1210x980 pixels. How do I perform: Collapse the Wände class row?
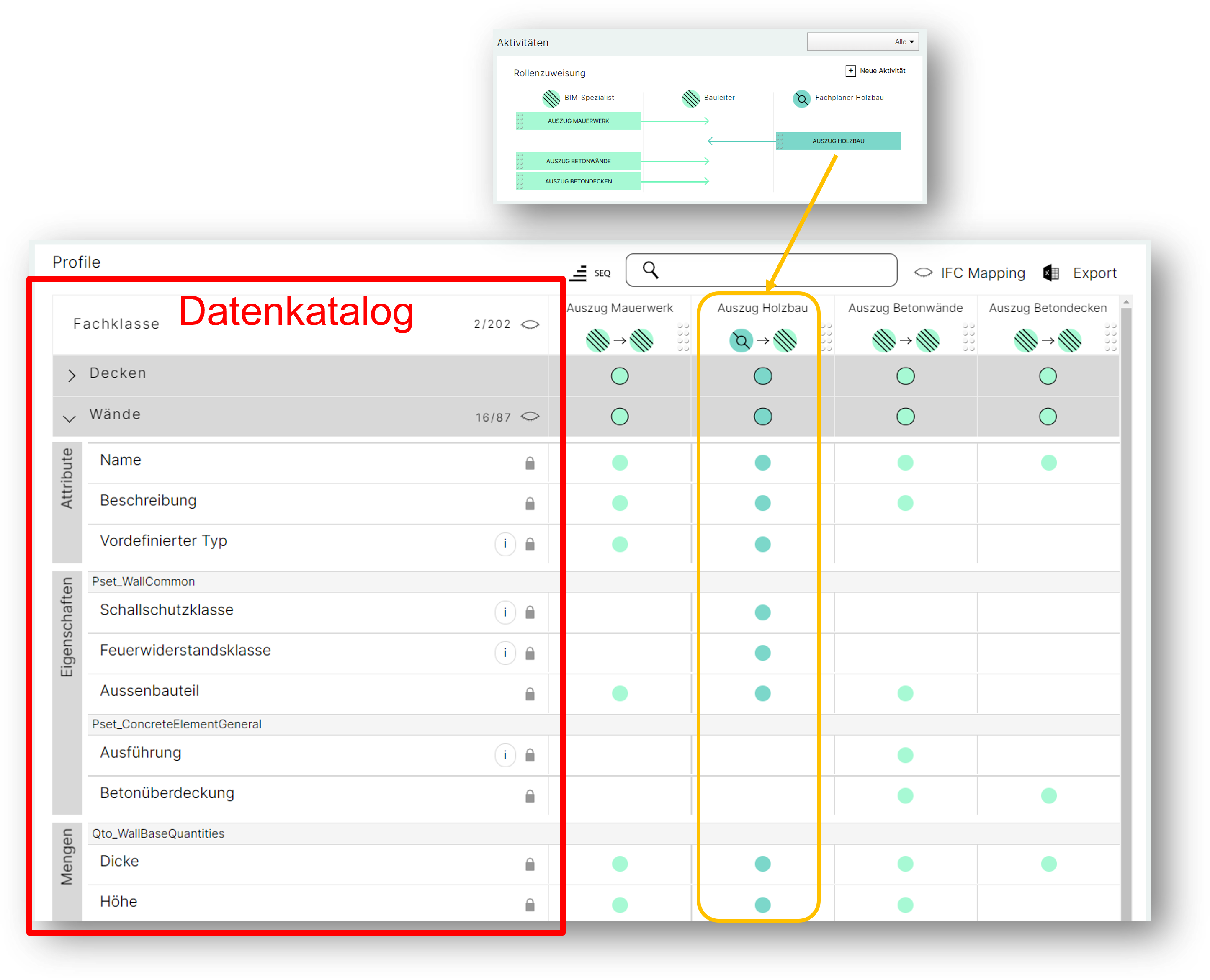[x=70, y=418]
